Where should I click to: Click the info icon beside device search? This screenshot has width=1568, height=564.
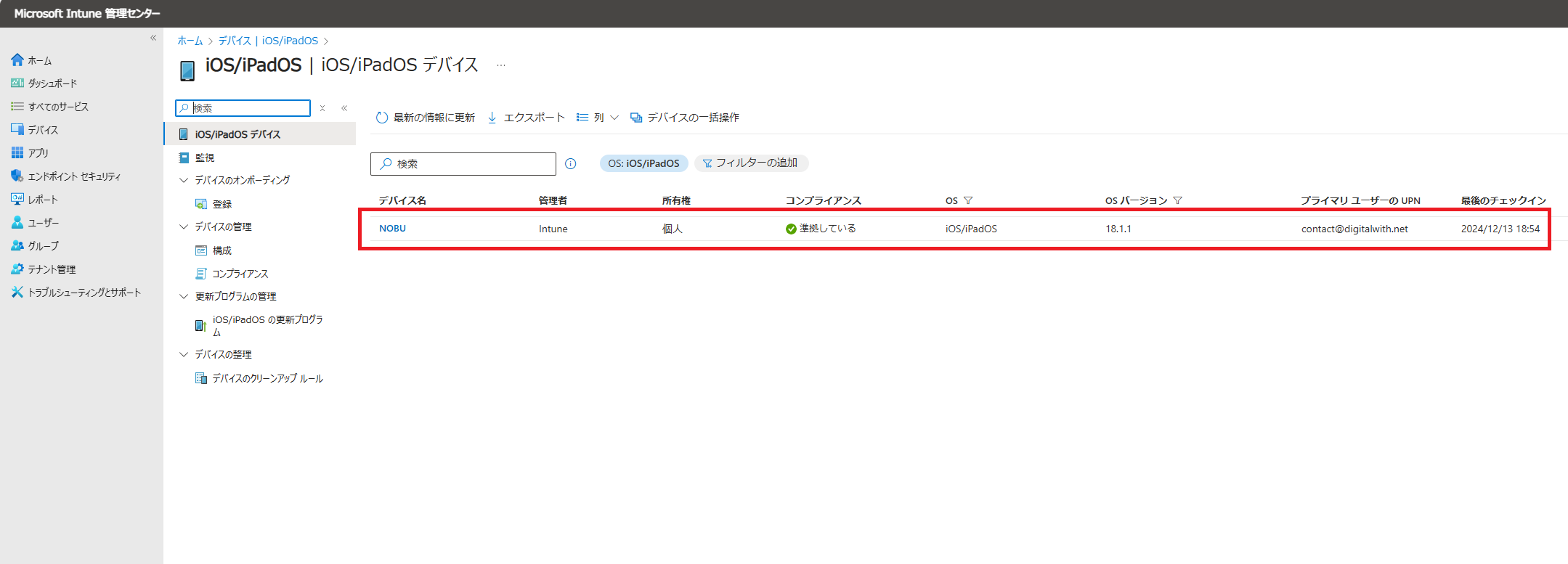[571, 163]
